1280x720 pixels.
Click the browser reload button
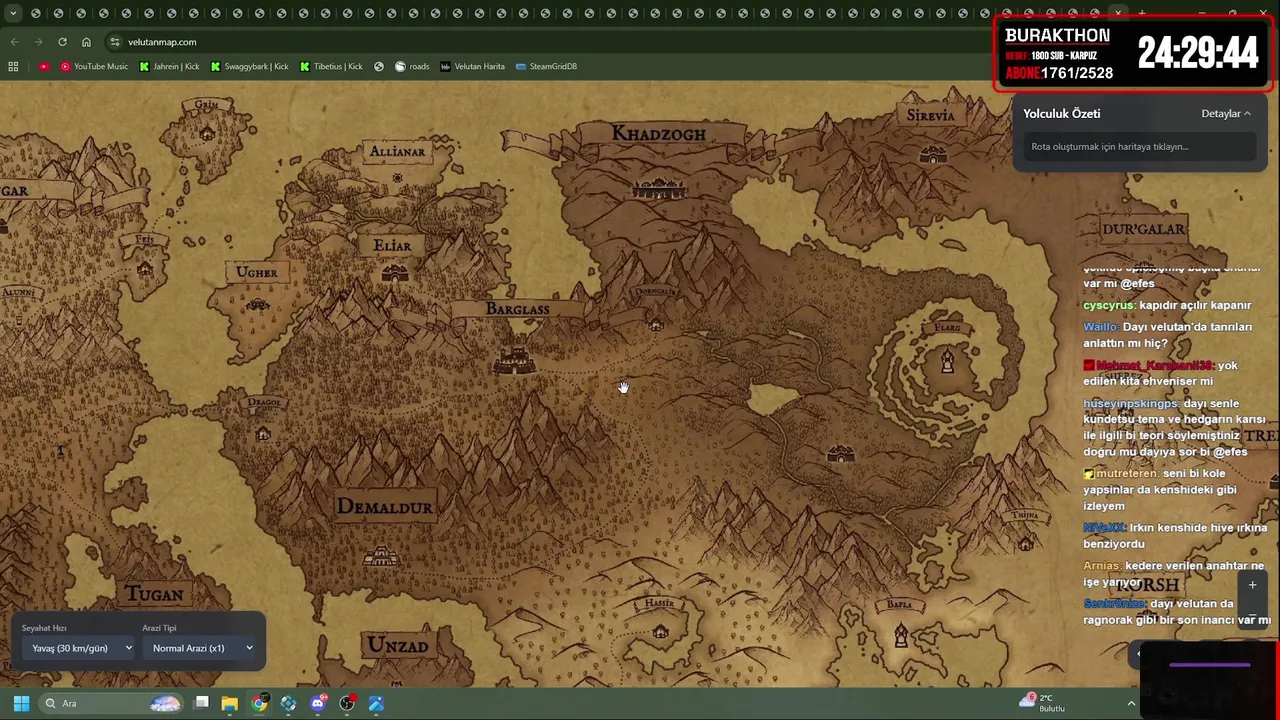pyautogui.click(x=62, y=42)
